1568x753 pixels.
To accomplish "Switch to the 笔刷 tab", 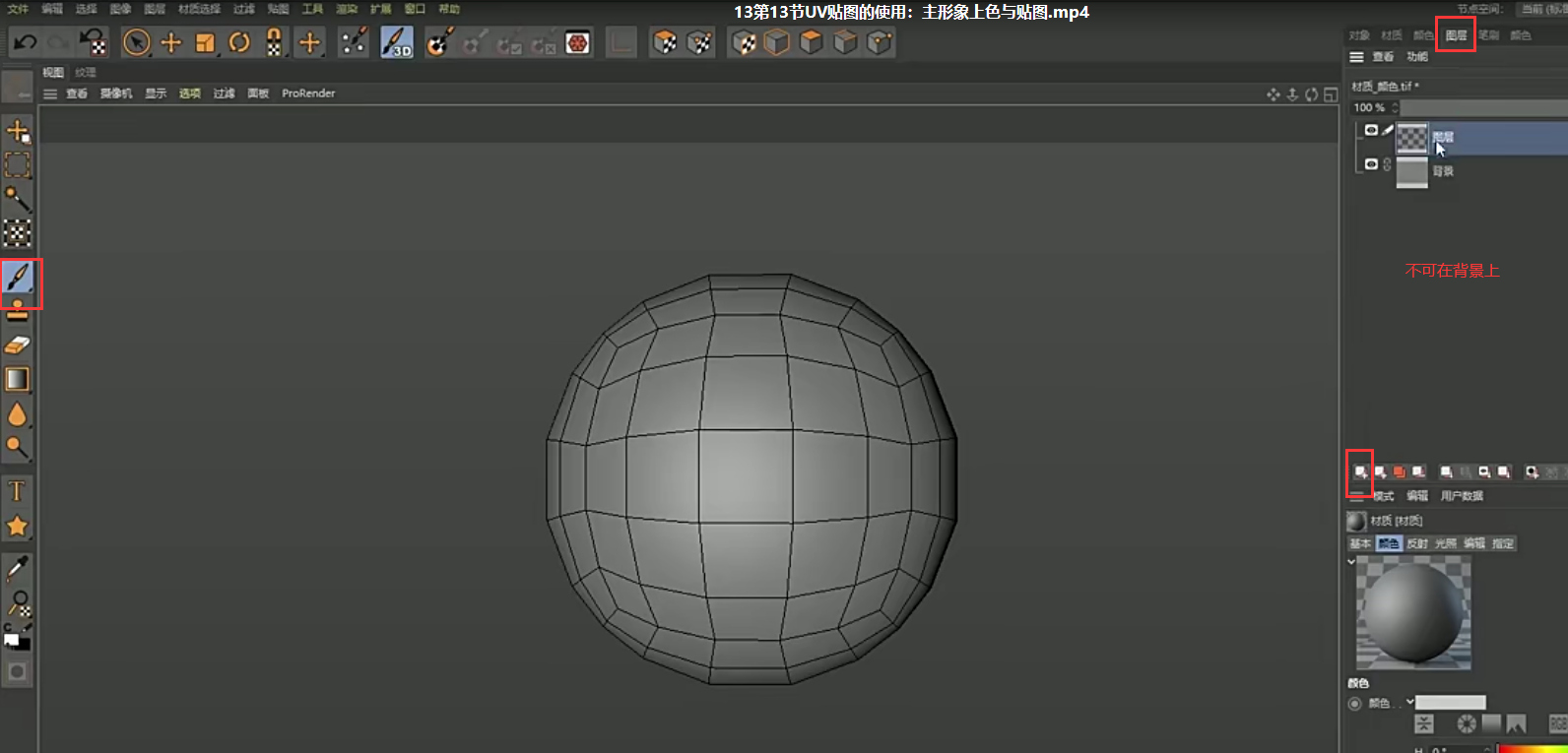I will tap(1488, 35).
